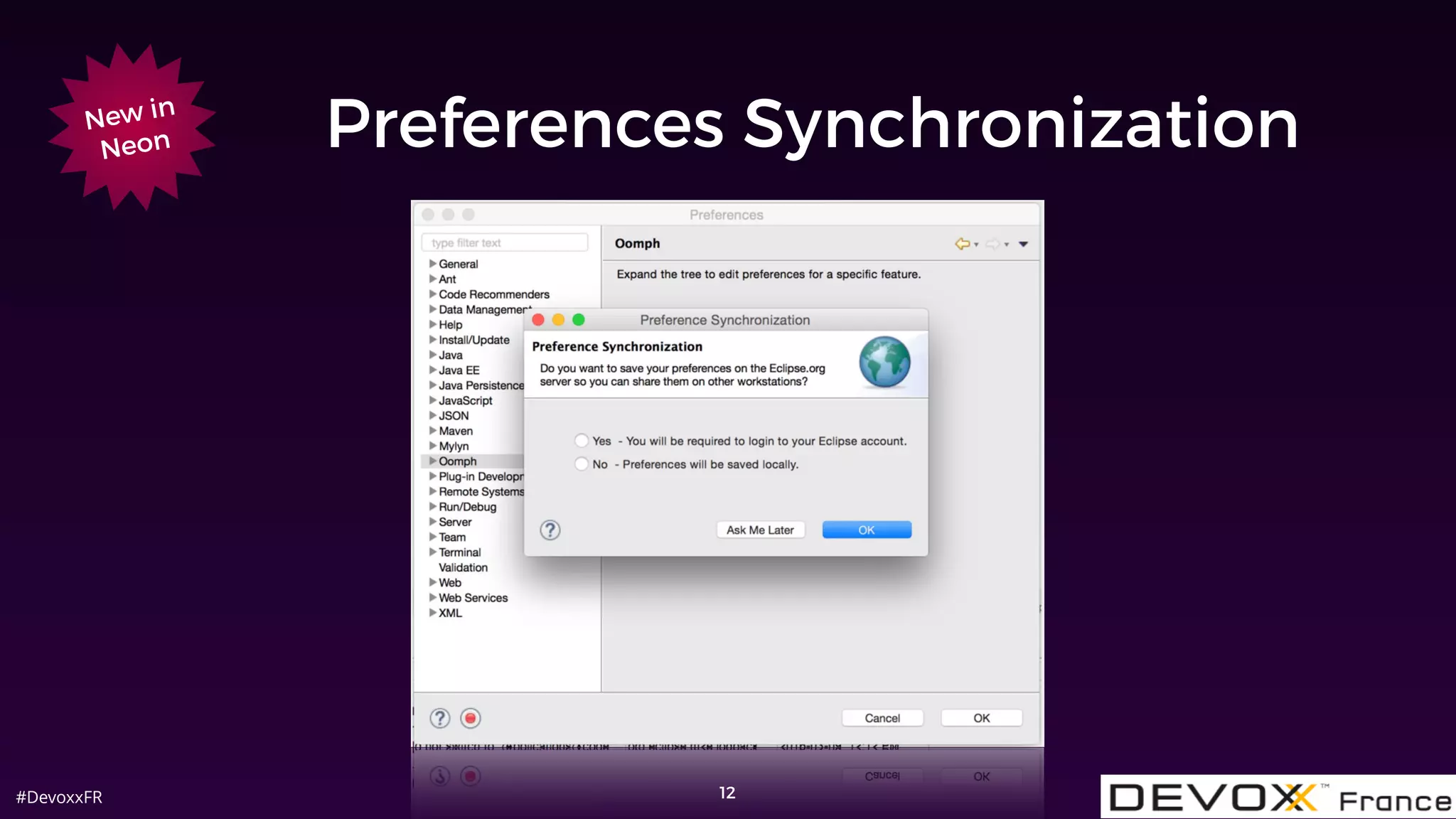The image size is (1456, 819).
Task: Select the Oomph tree item
Action: click(457, 461)
